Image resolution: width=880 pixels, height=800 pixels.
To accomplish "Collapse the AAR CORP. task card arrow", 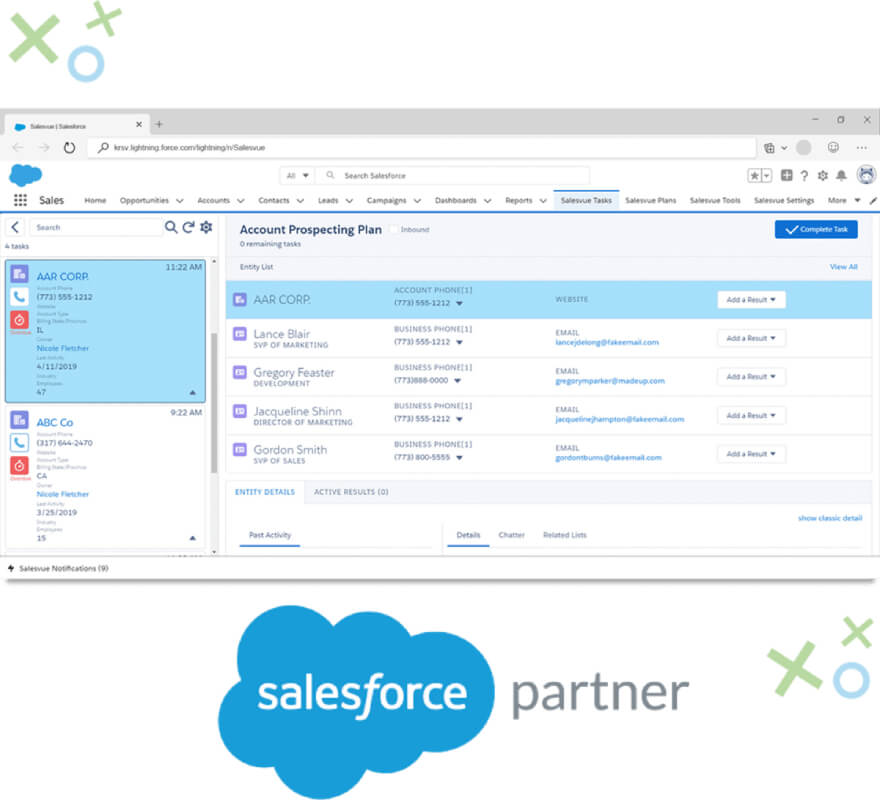I will pos(192,392).
